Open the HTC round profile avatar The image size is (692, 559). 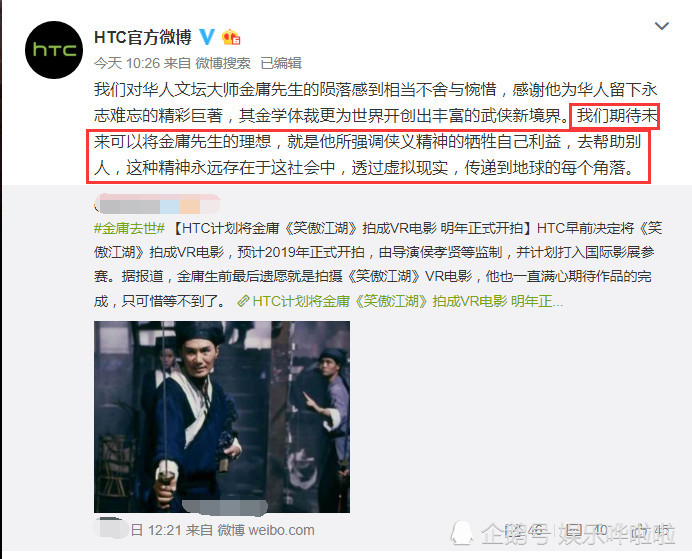[54, 50]
